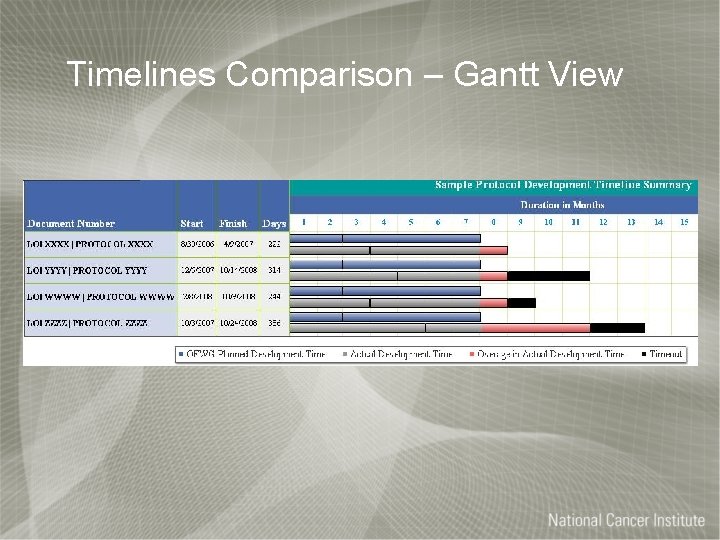
Task: Click the 'National Cancer Institute' footer text
Action: (626, 520)
